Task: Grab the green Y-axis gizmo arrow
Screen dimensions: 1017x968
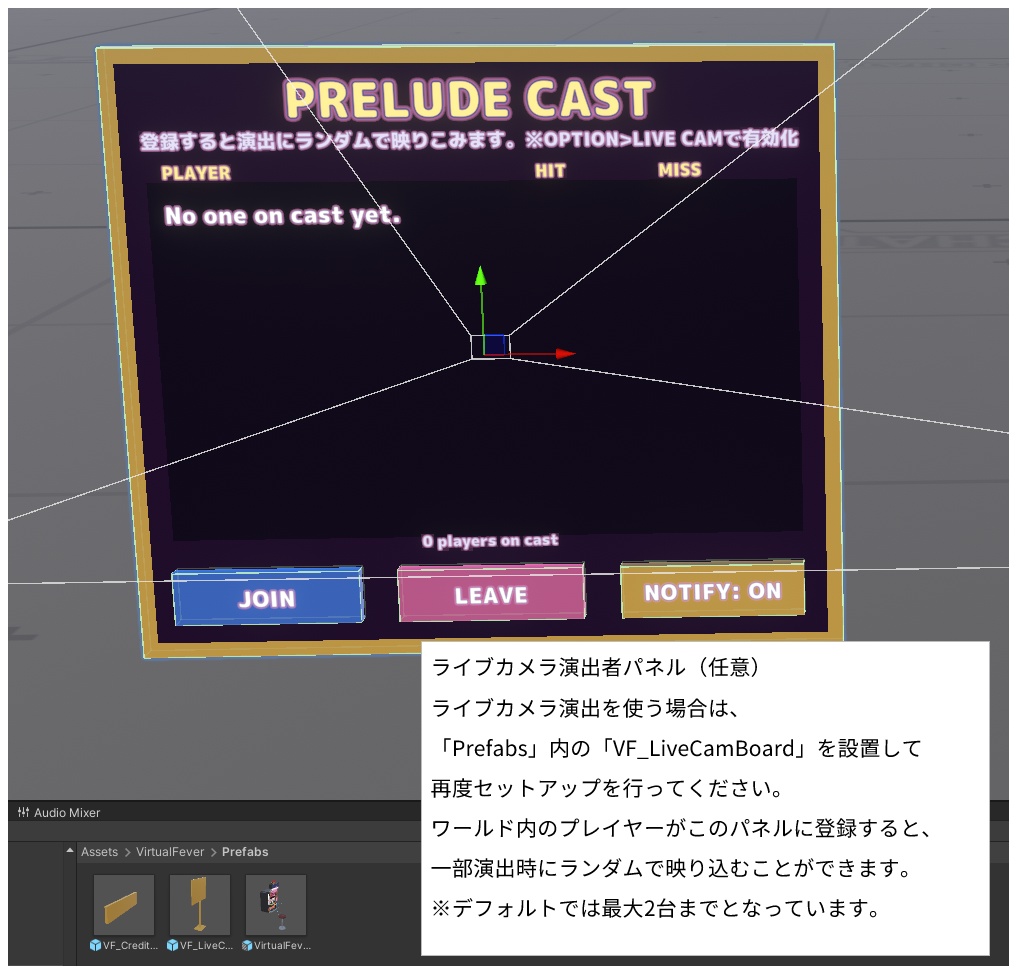Action: tap(480, 276)
